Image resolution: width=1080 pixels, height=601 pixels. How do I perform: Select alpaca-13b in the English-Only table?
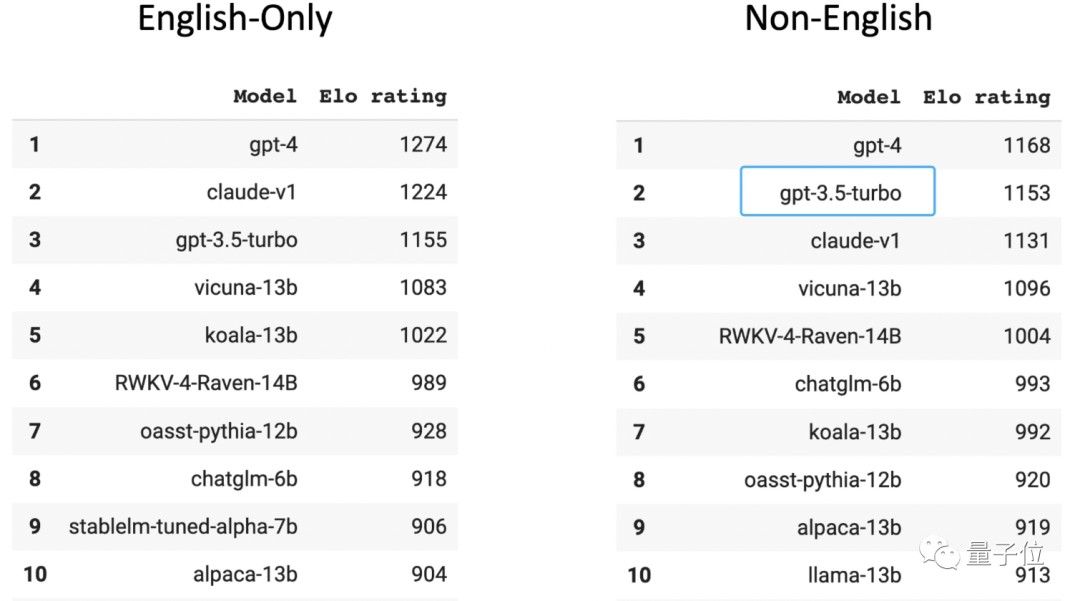point(245,574)
